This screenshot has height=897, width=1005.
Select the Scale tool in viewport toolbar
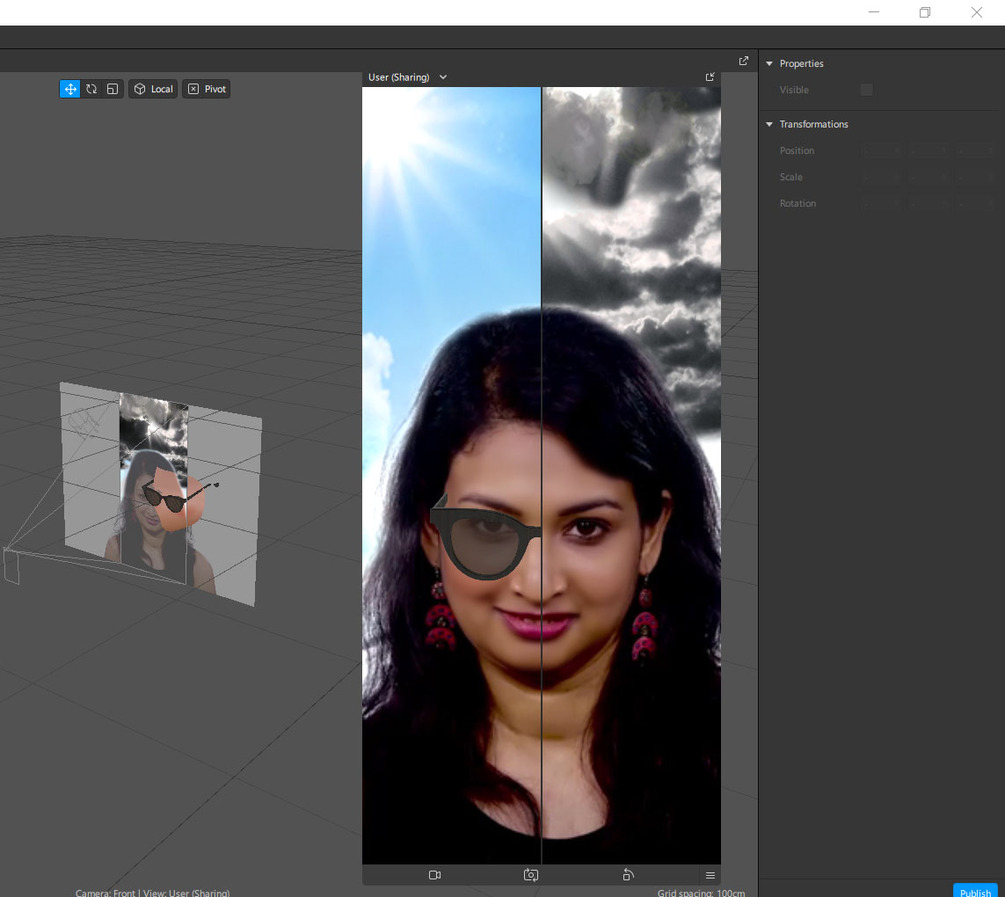[112, 89]
